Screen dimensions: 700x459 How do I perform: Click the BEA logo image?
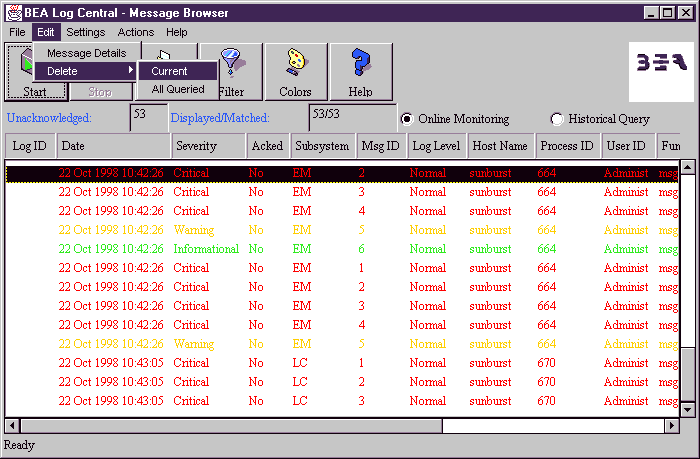pyautogui.click(x=661, y=72)
